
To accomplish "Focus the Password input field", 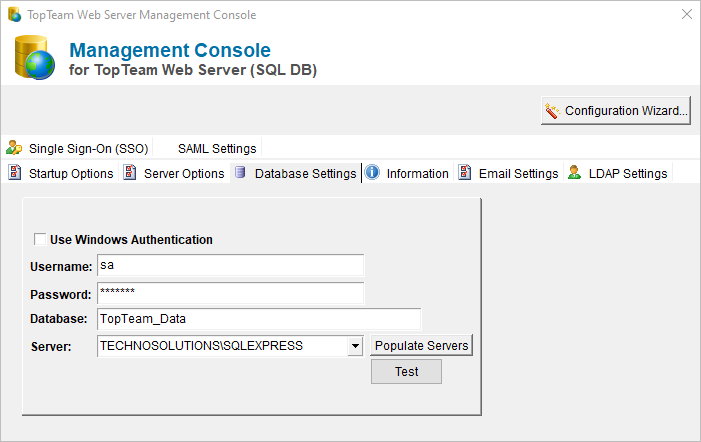I will (231, 293).
